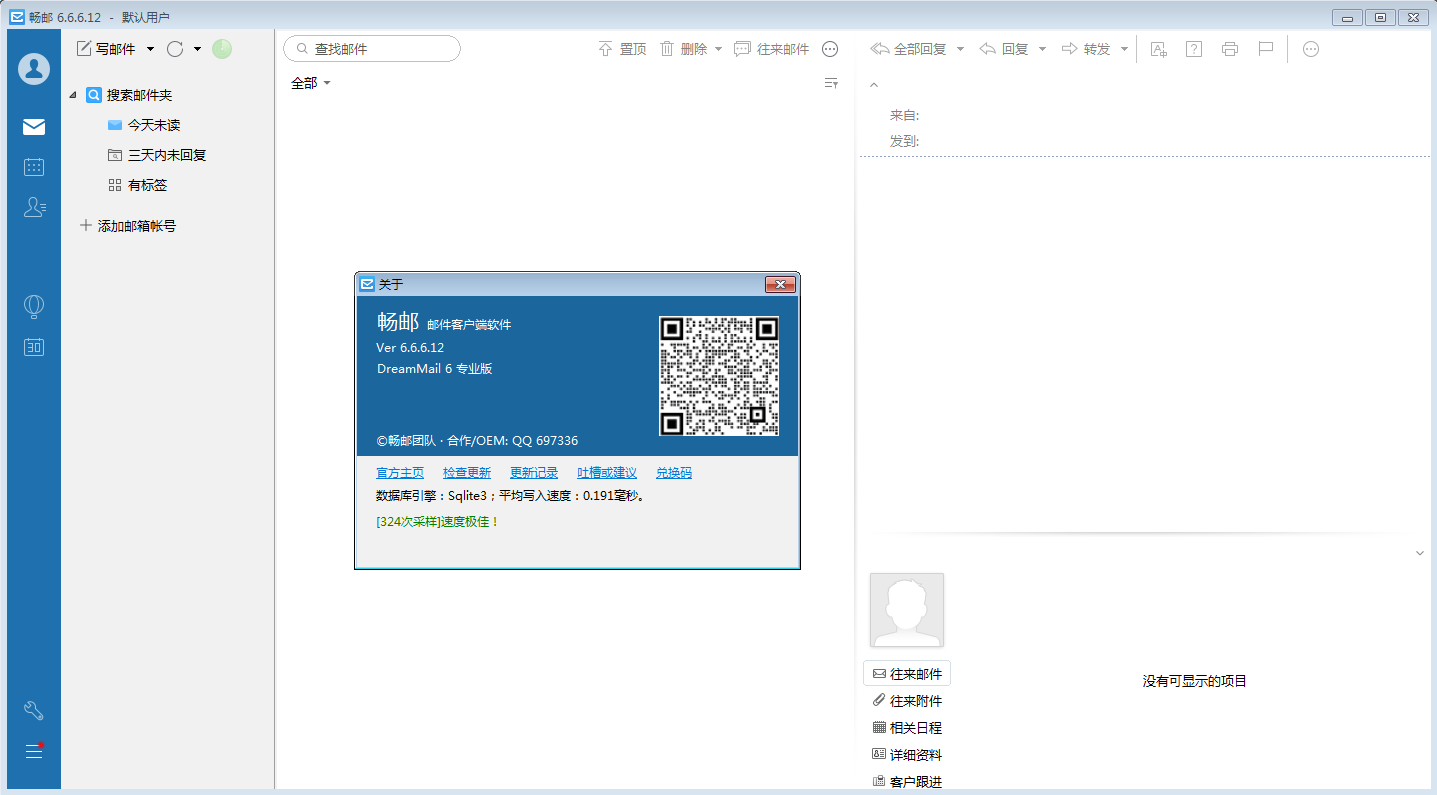1437x795 pixels.
Task: Expand the 写邮件 dropdown arrow
Action: coord(151,49)
